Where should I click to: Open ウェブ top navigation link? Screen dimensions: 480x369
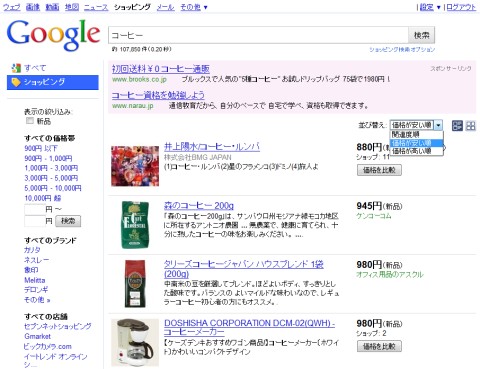(x=12, y=7)
